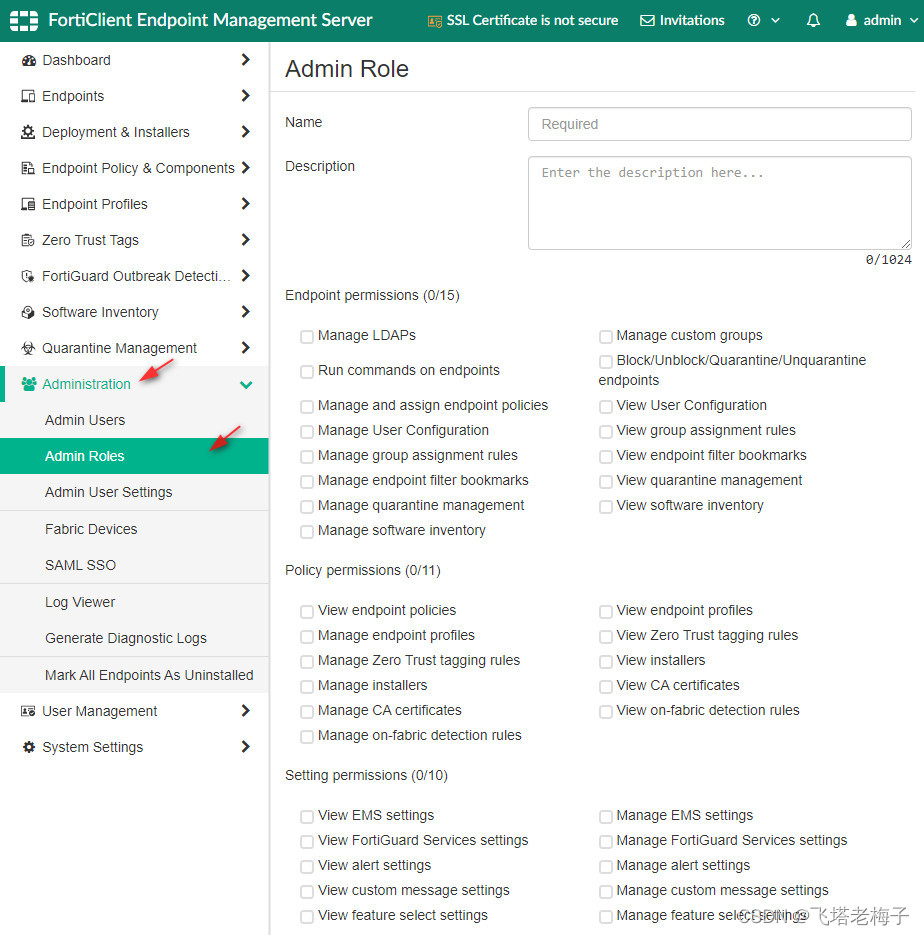
Task: Click the Dashboard gauge icon
Action: coord(28,60)
